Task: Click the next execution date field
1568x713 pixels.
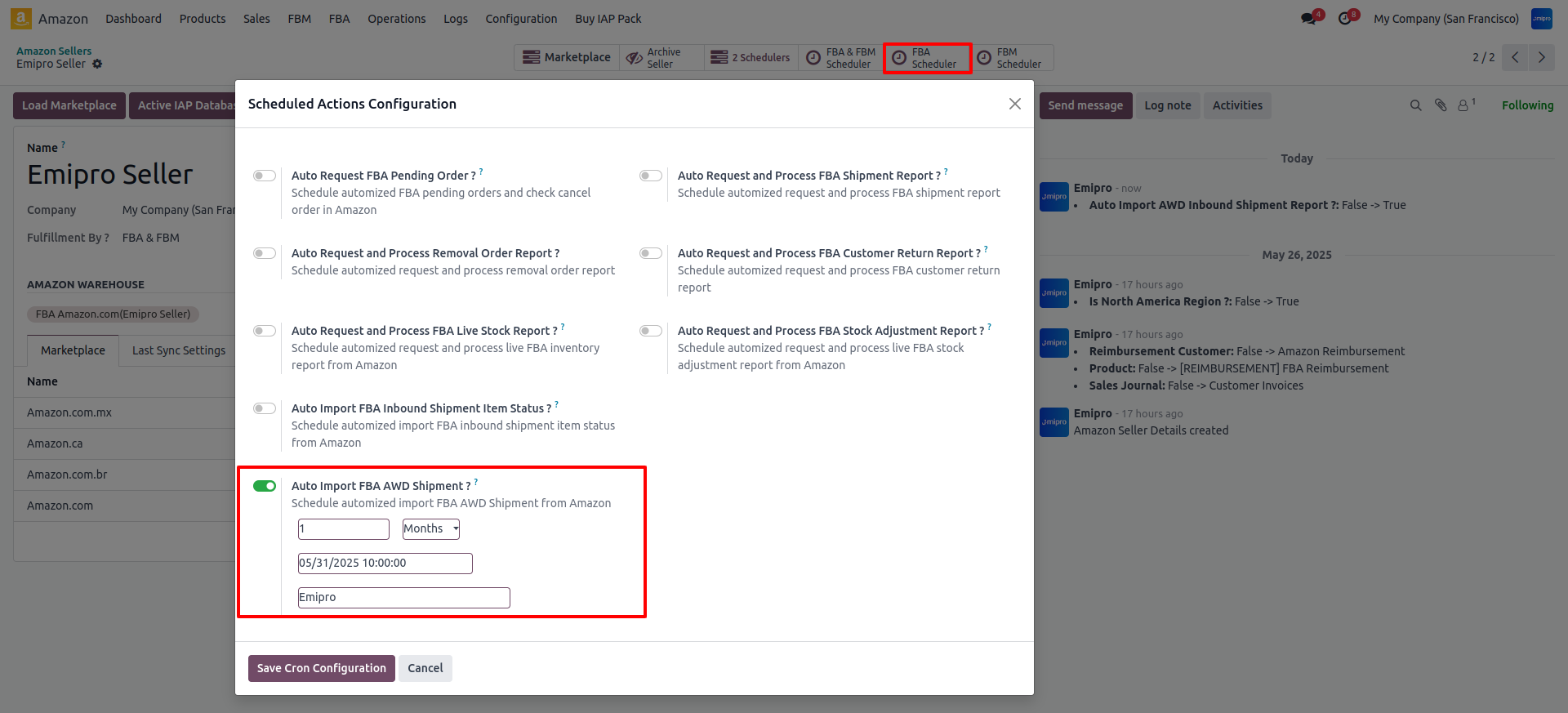Action: 385,564
